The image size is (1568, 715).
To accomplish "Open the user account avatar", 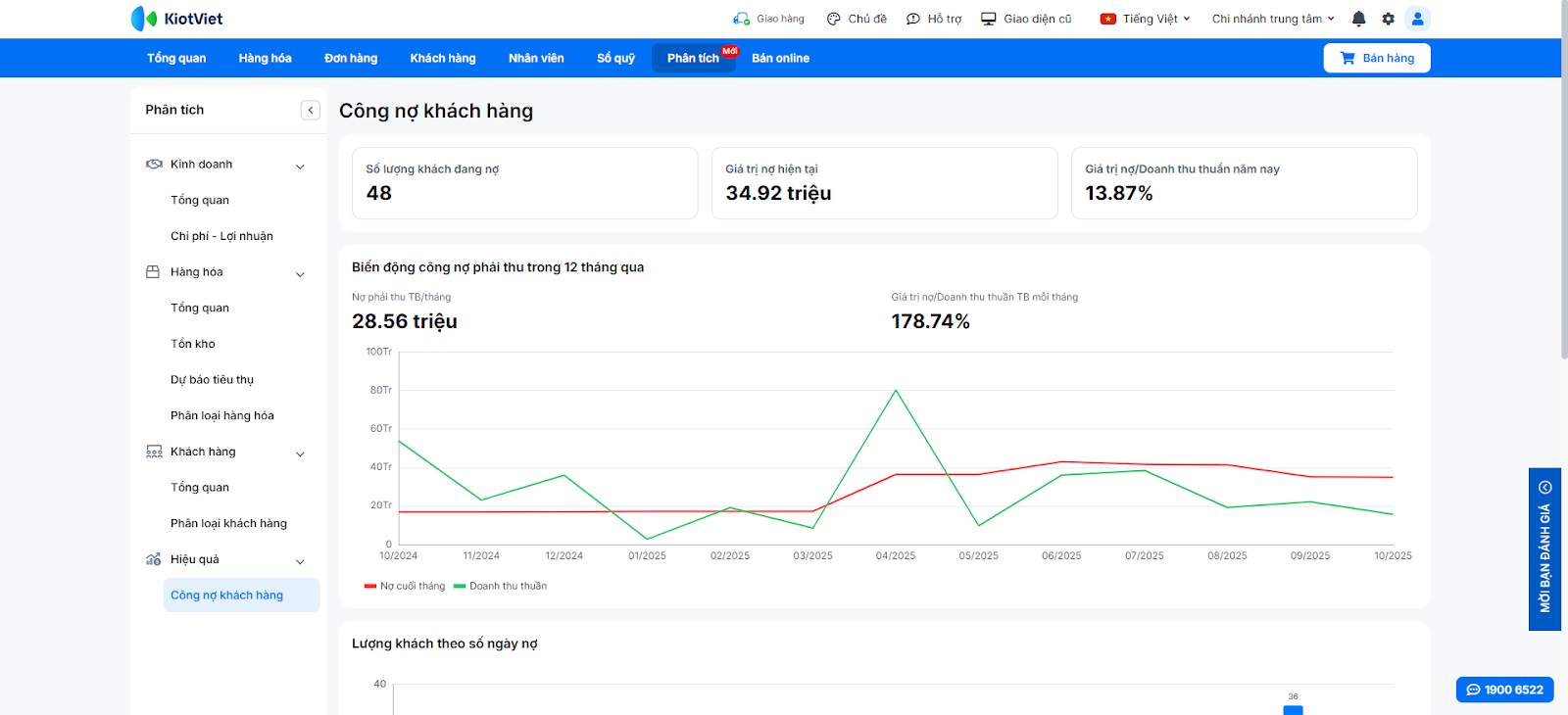I will (1417, 19).
